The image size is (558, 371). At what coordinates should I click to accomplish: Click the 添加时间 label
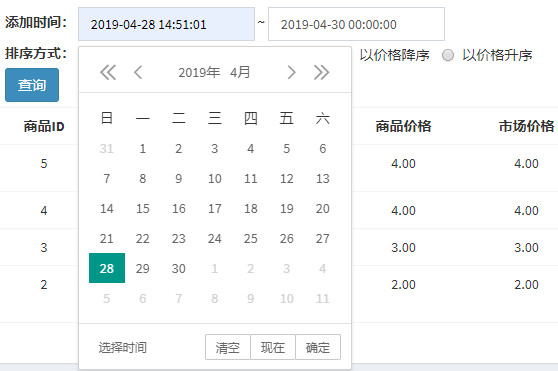(36, 22)
